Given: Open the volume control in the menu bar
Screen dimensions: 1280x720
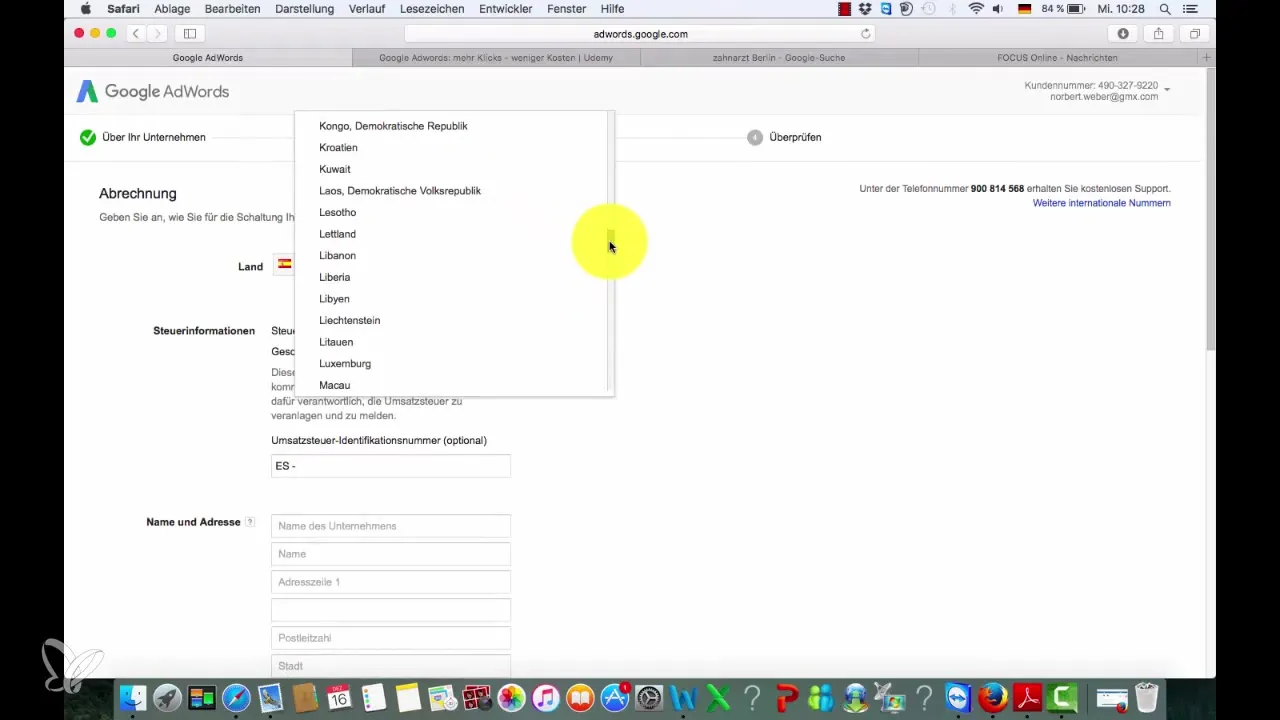Looking at the screenshot, I should [x=998, y=9].
